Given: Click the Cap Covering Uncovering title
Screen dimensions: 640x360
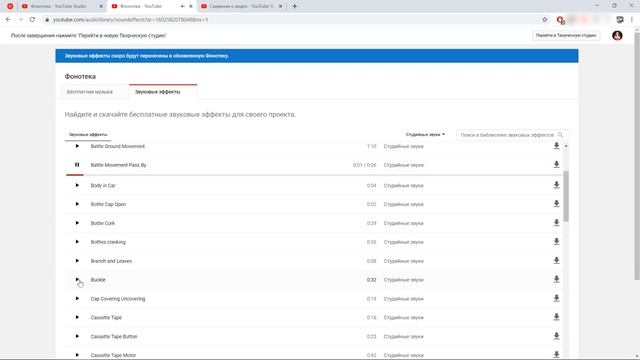Looking at the screenshot, I should click(118, 299).
